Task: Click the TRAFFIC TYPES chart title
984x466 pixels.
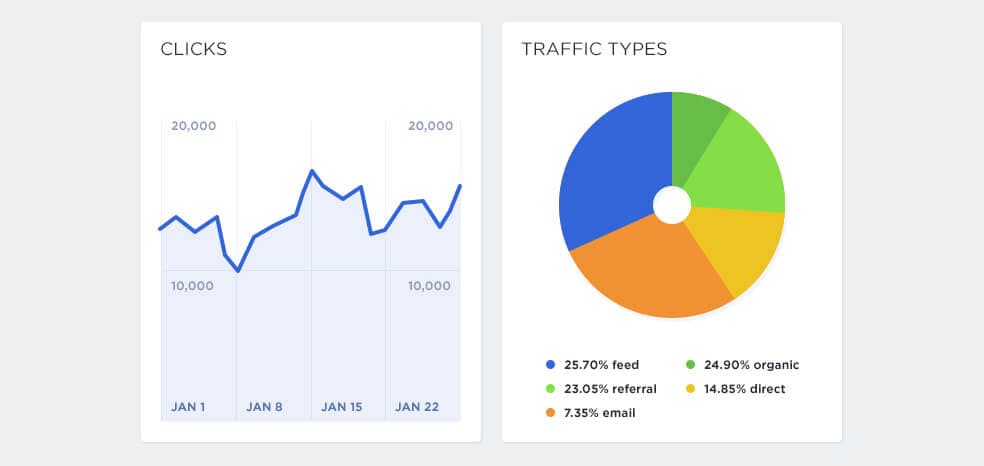Action: click(594, 49)
